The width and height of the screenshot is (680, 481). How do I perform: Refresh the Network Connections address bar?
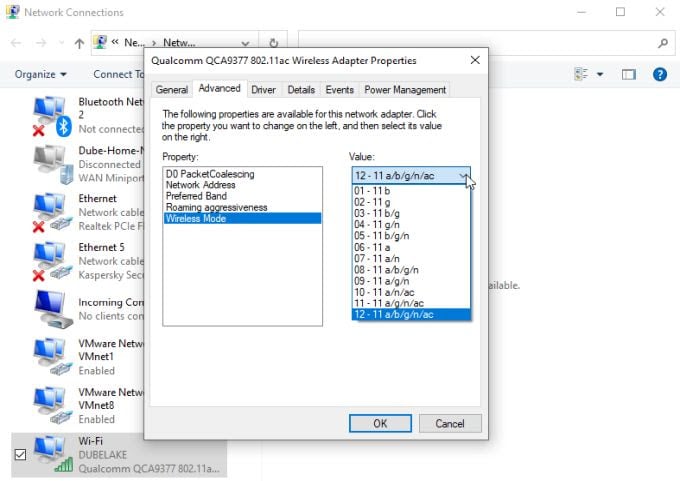point(273,43)
